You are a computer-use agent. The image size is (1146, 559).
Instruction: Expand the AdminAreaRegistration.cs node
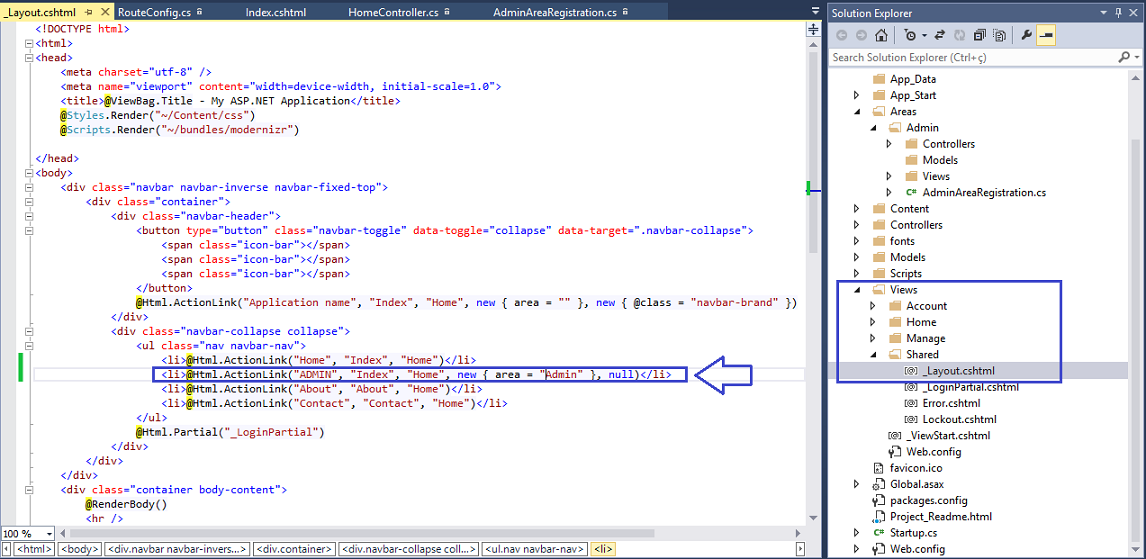(889, 192)
